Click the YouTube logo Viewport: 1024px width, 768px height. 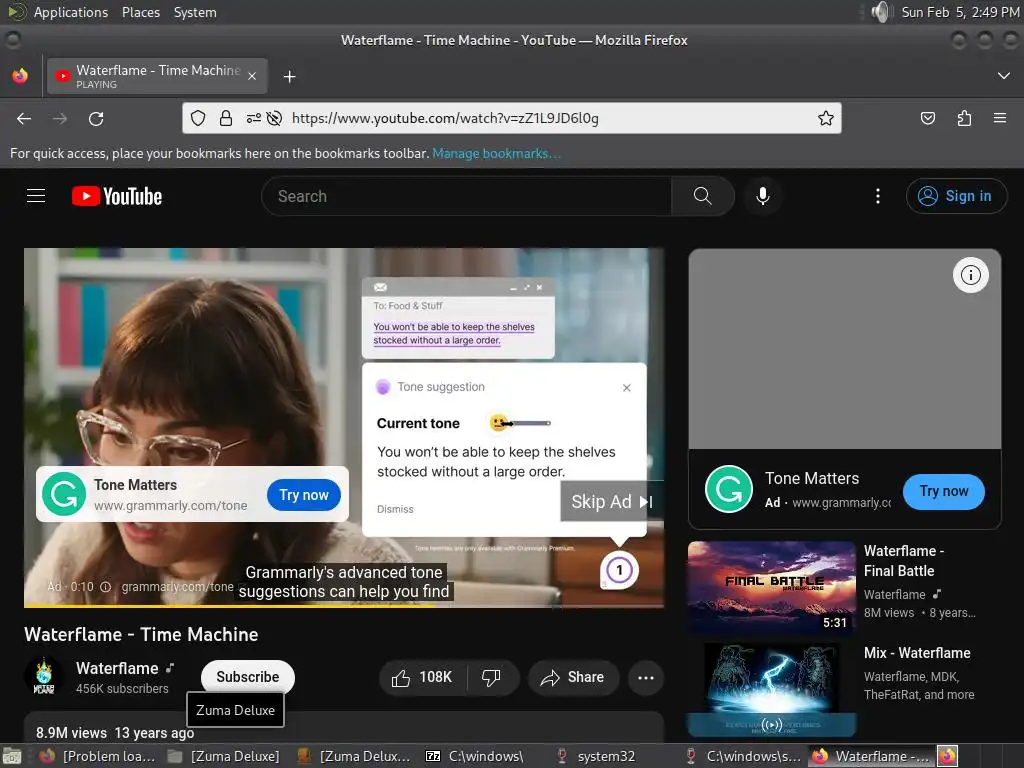tap(117, 196)
